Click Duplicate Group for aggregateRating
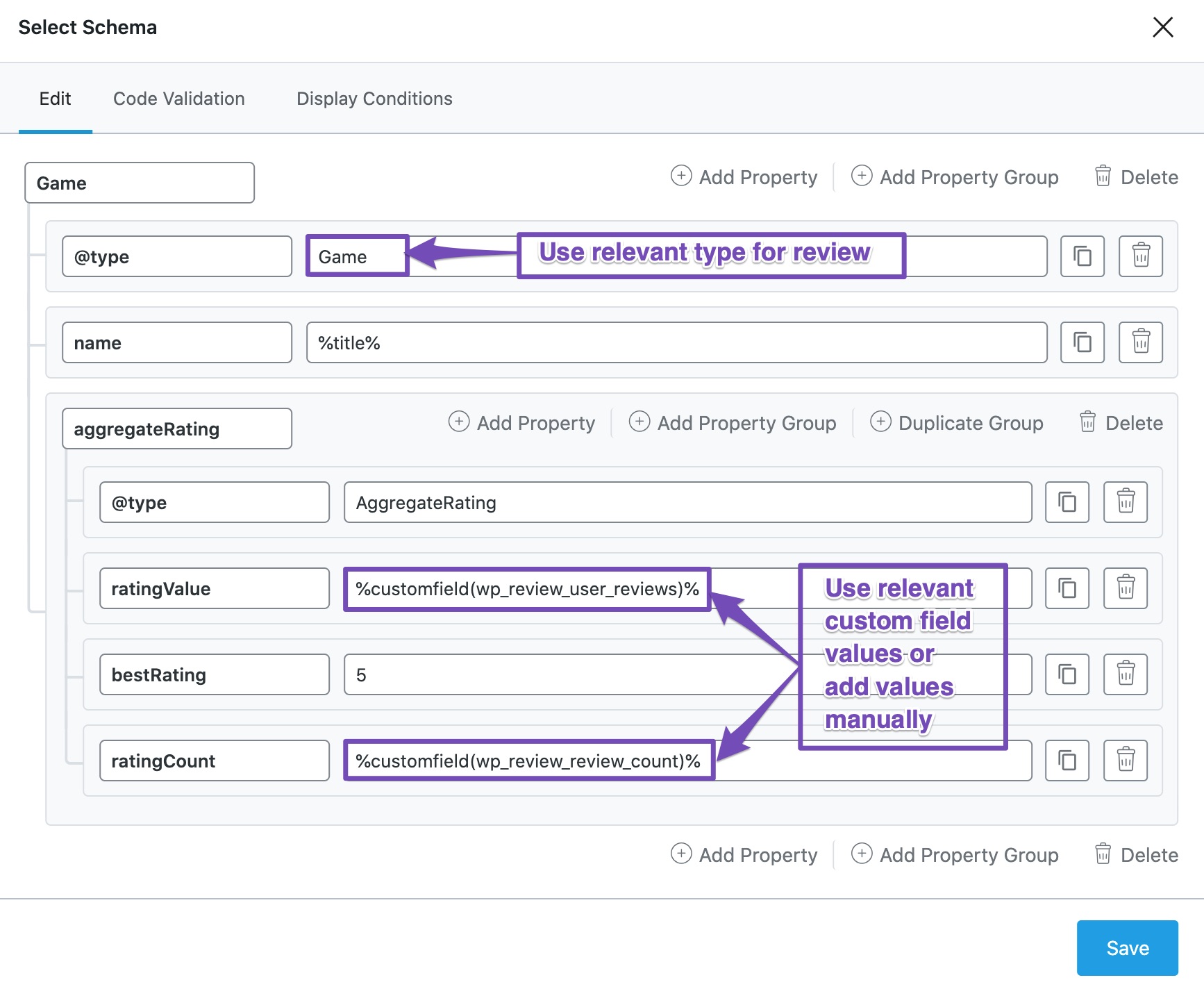 [x=957, y=423]
